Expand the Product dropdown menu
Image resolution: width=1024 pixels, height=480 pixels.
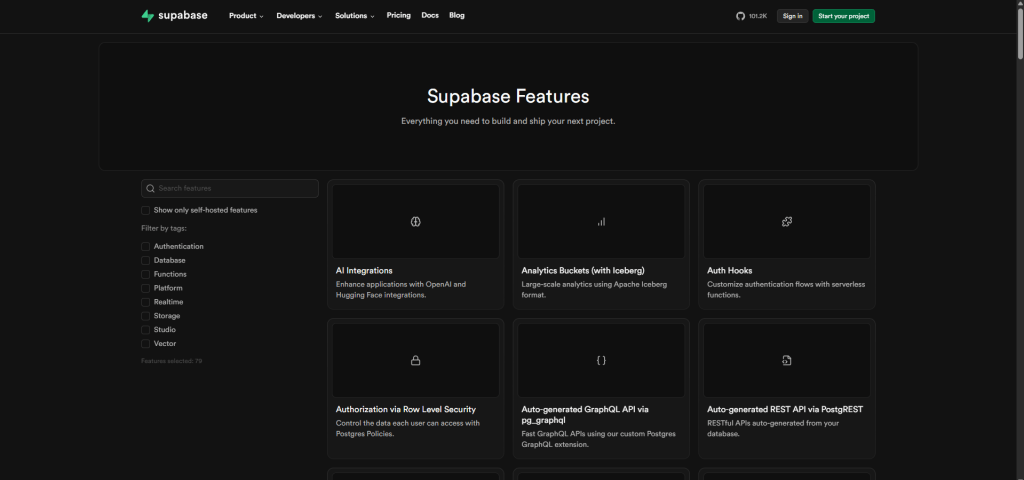(x=246, y=16)
